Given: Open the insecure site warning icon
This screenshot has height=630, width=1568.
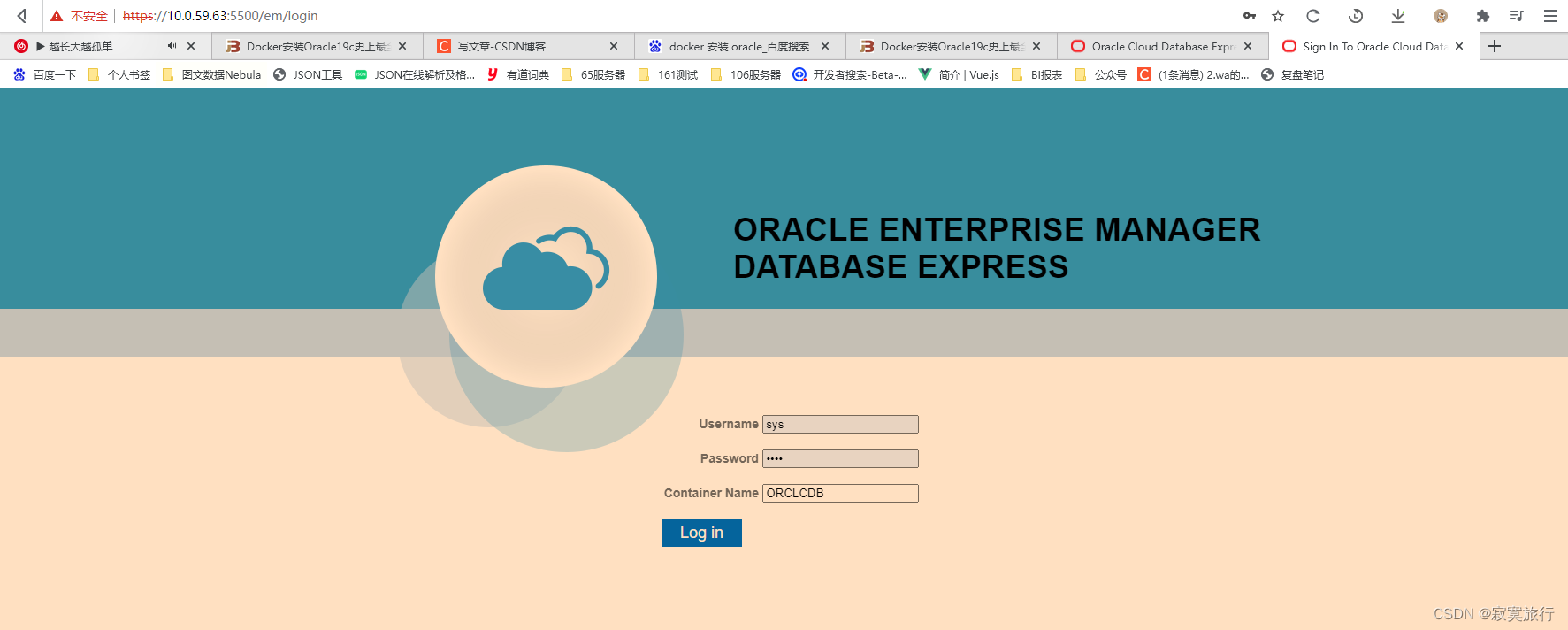Looking at the screenshot, I should 57,16.
